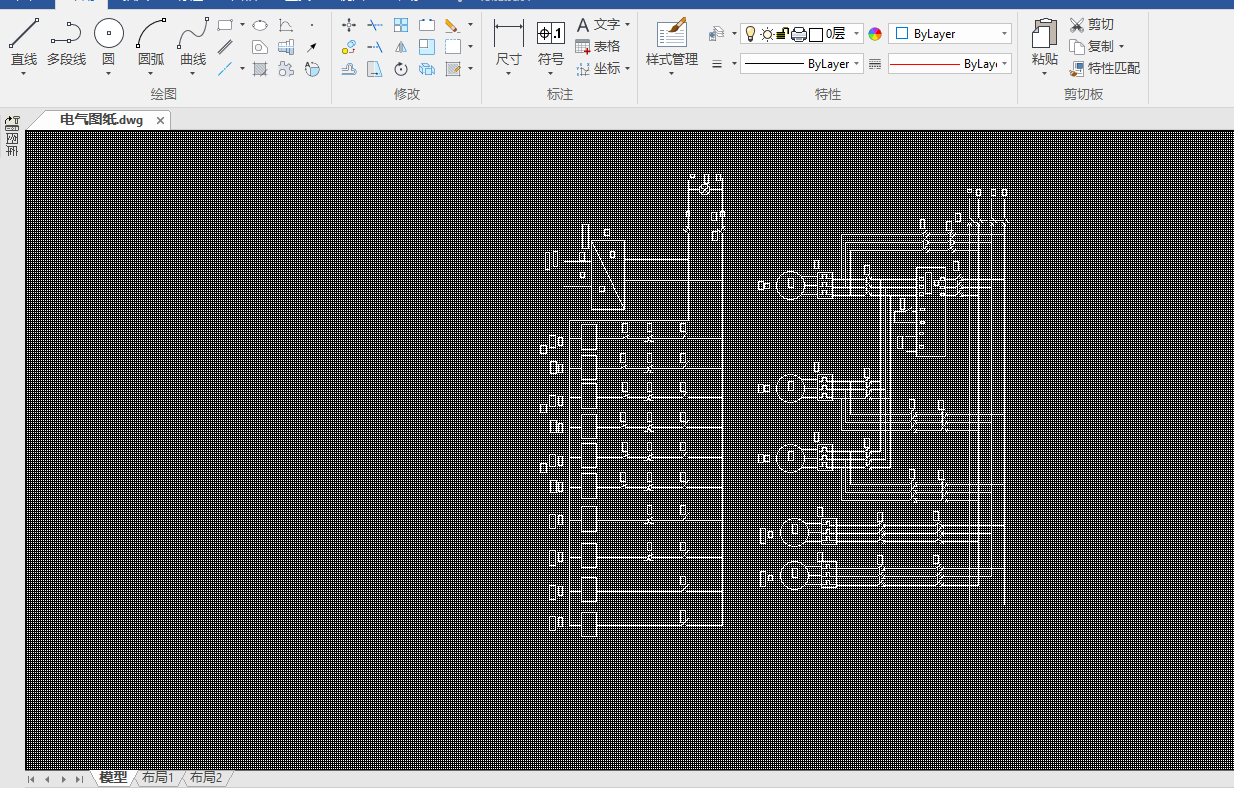Switch to the 布局1 layout tab
The width and height of the screenshot is (1234, 788).
157,777
